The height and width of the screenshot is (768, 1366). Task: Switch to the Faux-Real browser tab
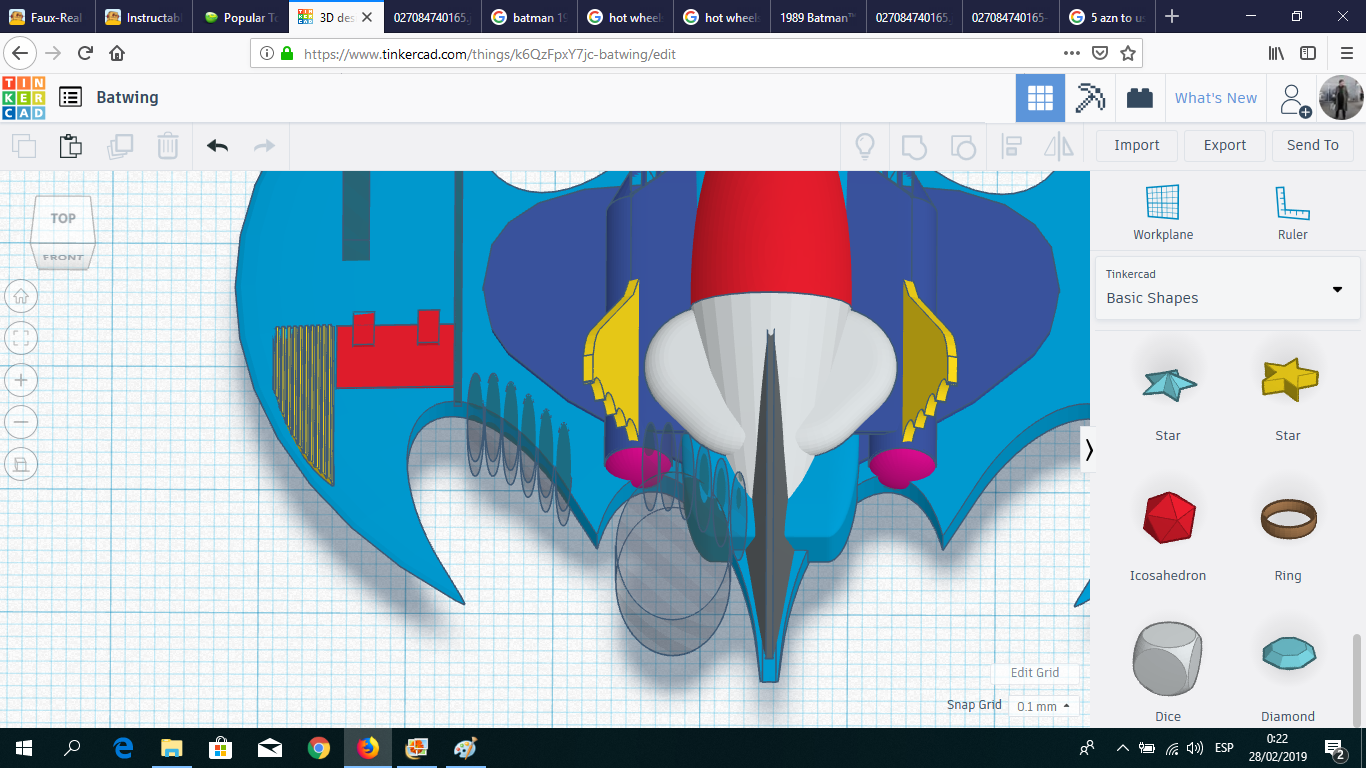tap(46, 17)
